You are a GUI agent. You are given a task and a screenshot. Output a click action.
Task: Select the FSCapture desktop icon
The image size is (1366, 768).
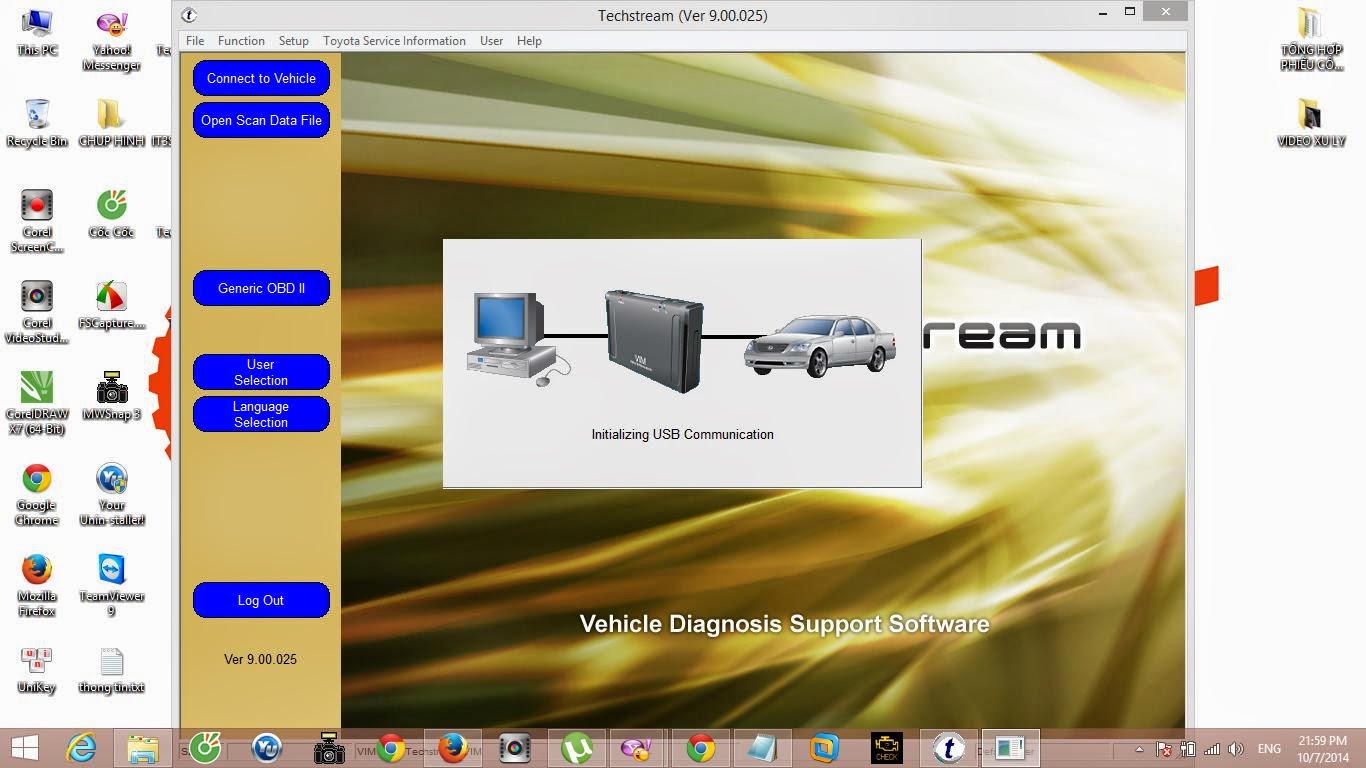click(x=111, y=305)
